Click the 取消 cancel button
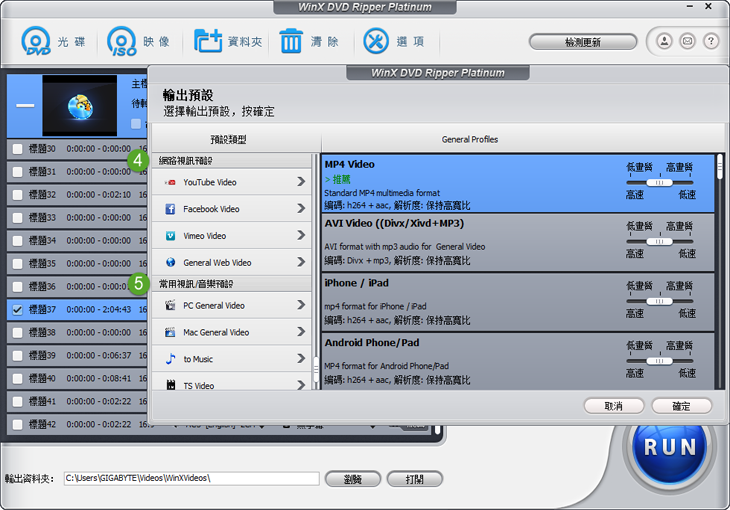The height and width of the screenshot is (510, 730). coord(613,406)
